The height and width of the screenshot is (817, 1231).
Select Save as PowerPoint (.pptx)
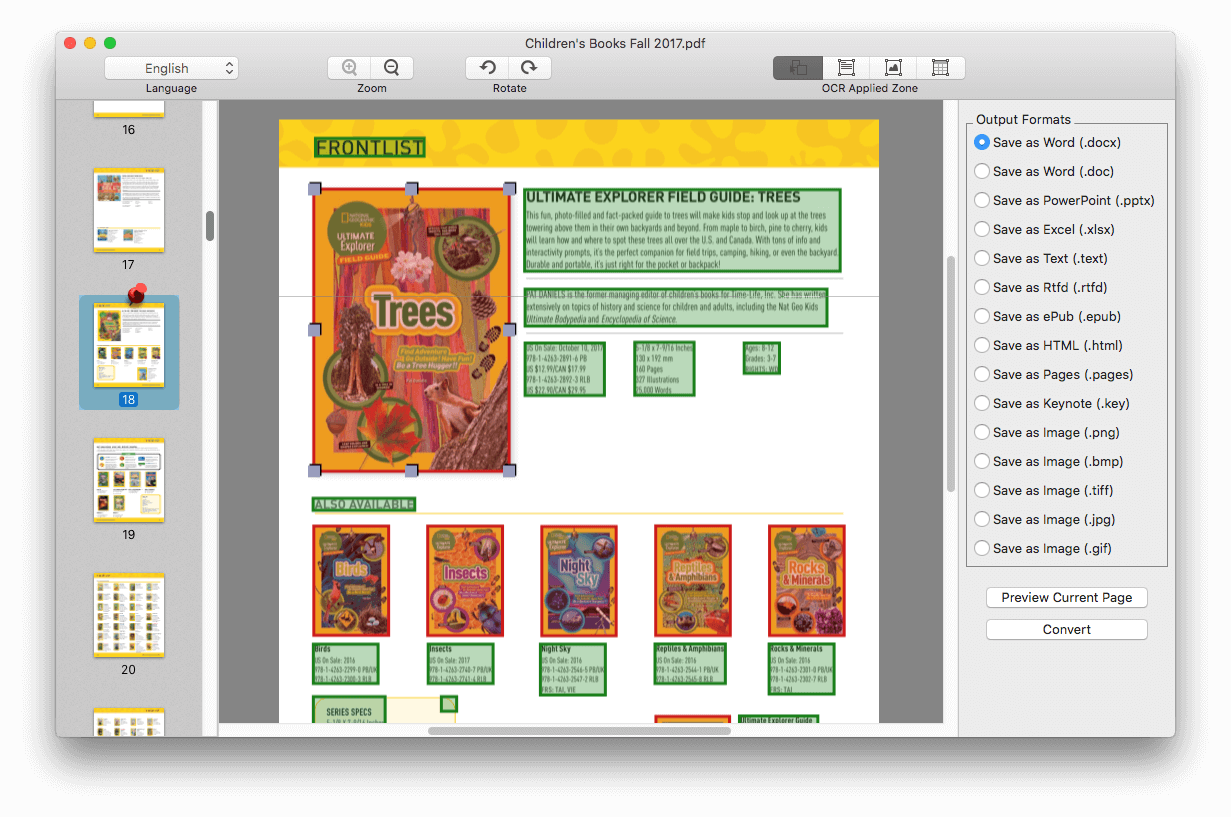(x=1064, y=200)
